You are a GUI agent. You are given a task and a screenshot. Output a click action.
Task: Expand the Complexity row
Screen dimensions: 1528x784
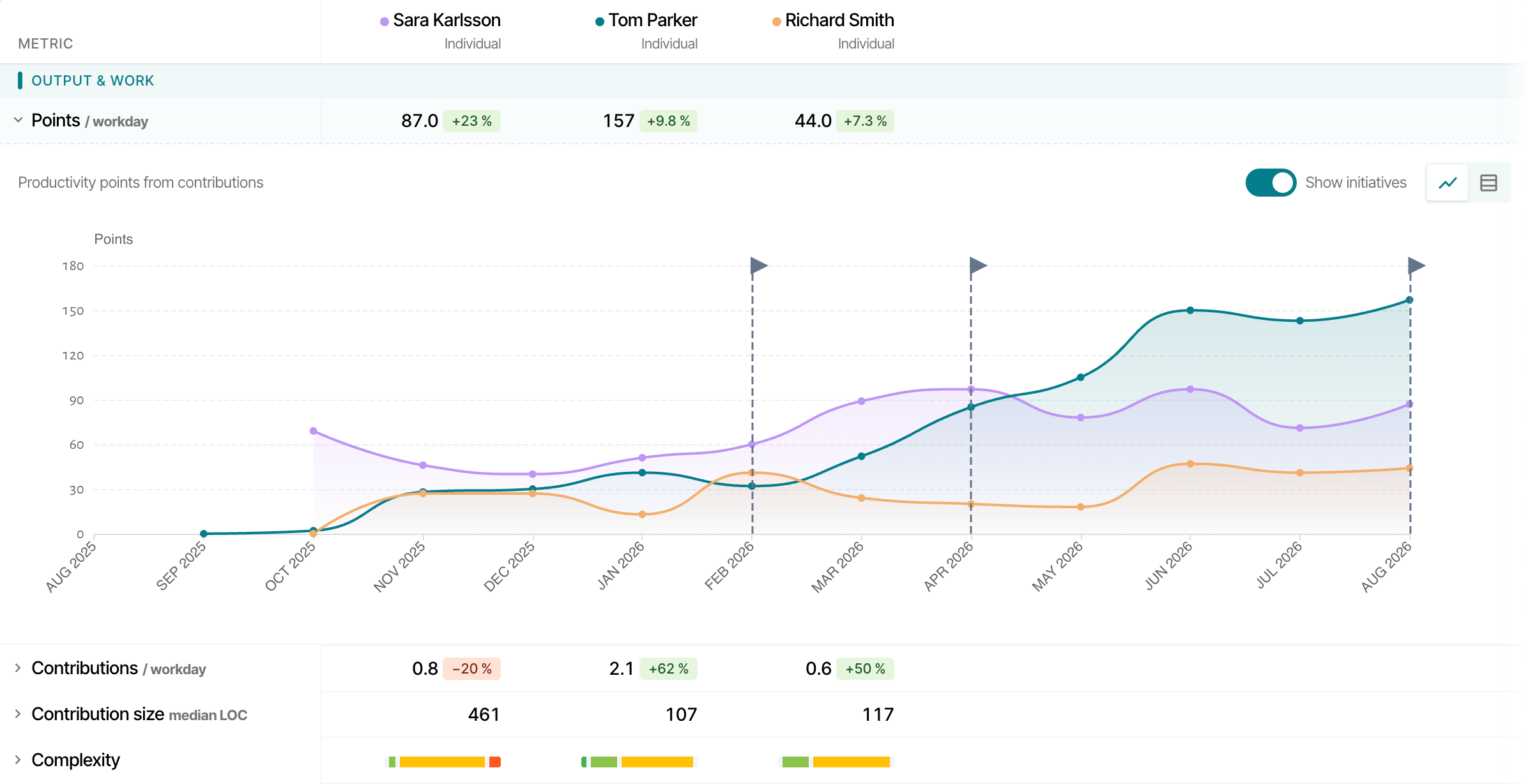(18, 760)
